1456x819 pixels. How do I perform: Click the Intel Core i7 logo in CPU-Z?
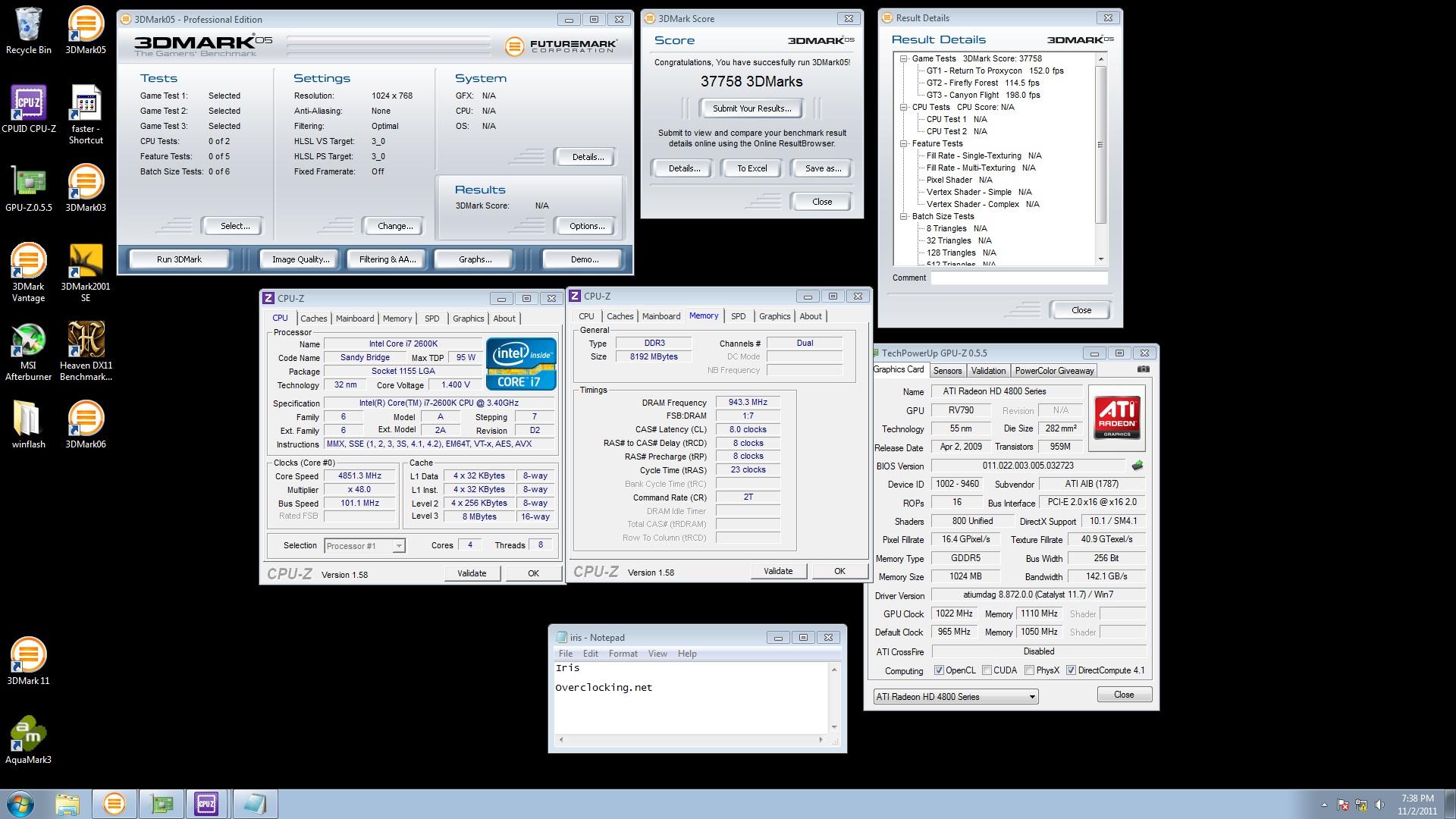pos(521,364)
